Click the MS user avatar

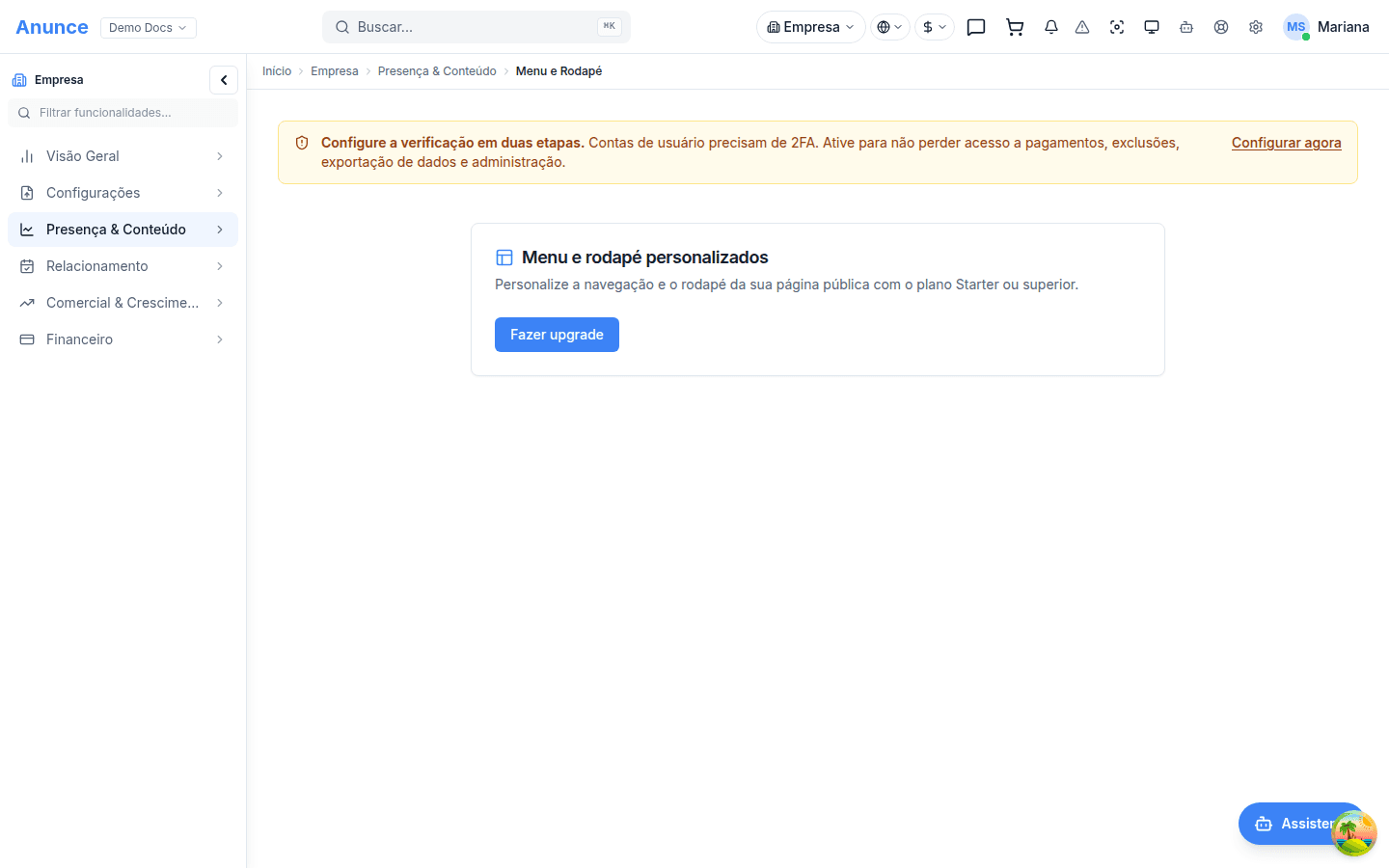point(1296,27)
